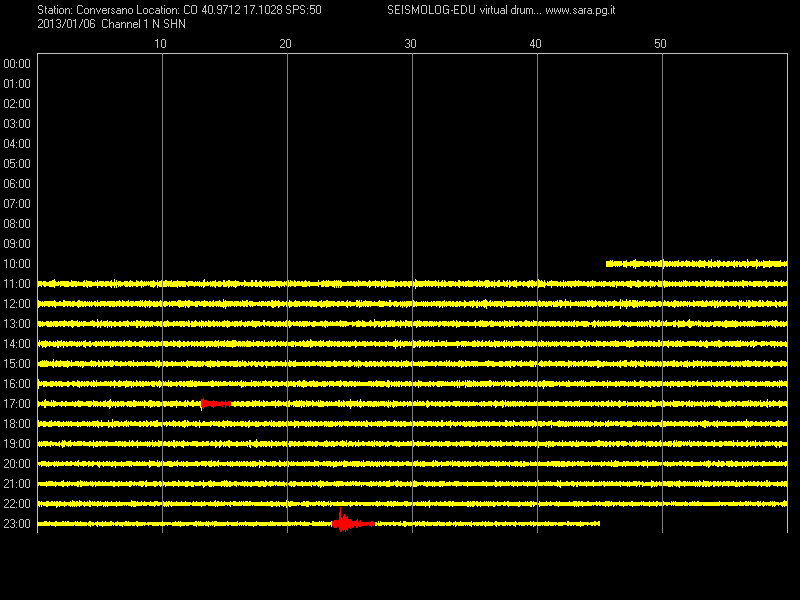The image size is (800, 600).
Task: Click the red seismic event on the 23:00 trace
Action: [x=353, y=521]
